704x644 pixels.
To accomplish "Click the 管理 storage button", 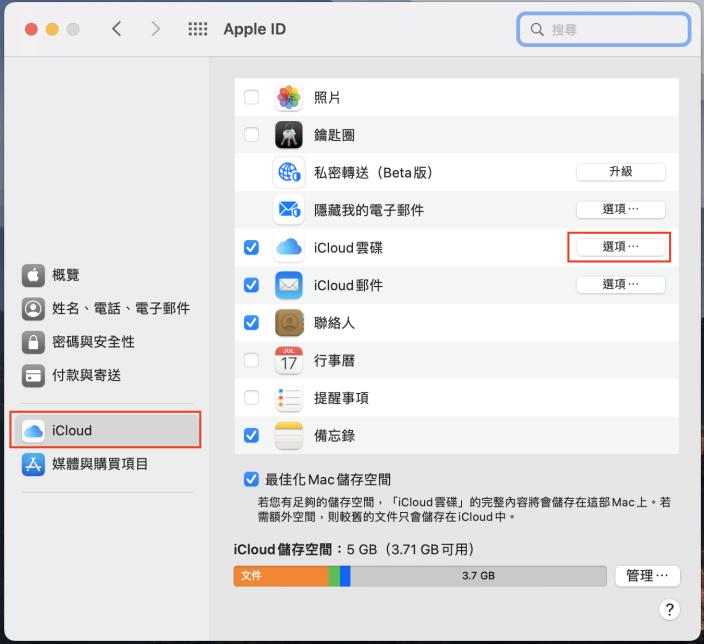I will (647, 576).
